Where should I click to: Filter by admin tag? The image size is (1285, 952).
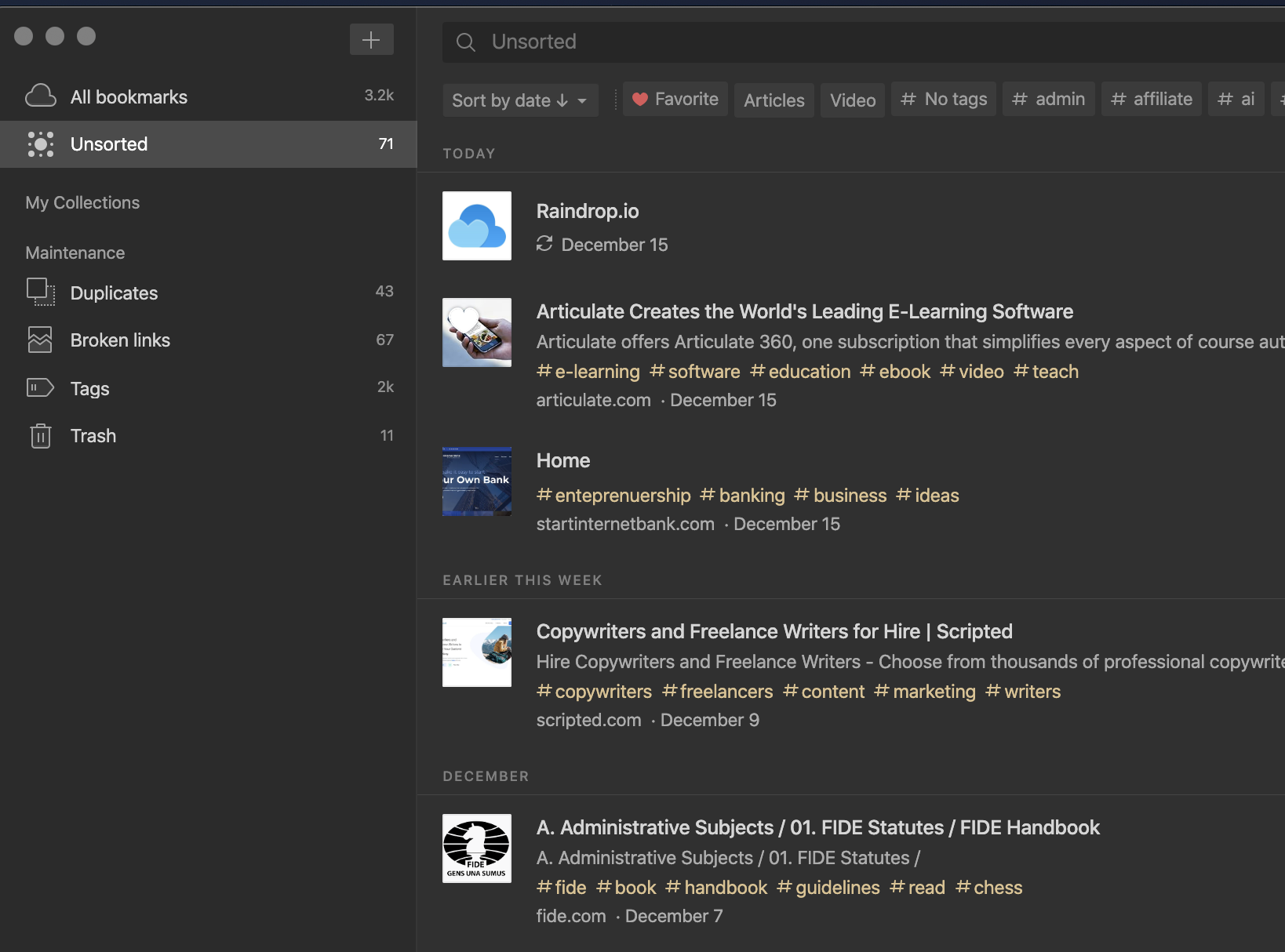coord(1049,99)
